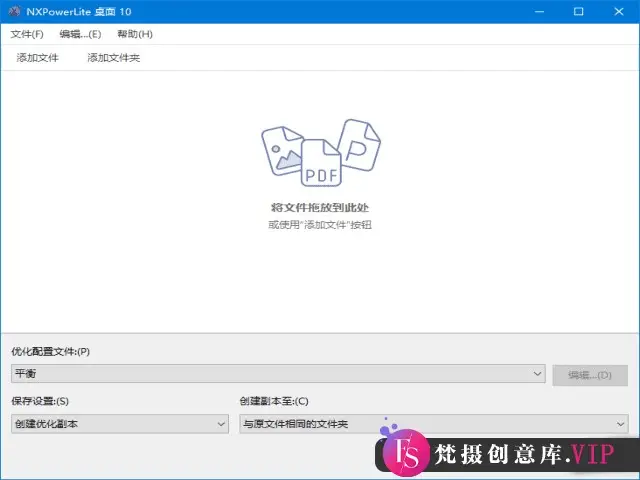This screenshot has width=640, height=480.
Task: Click the 保存设置:(S) label
Action: [40, 401]
